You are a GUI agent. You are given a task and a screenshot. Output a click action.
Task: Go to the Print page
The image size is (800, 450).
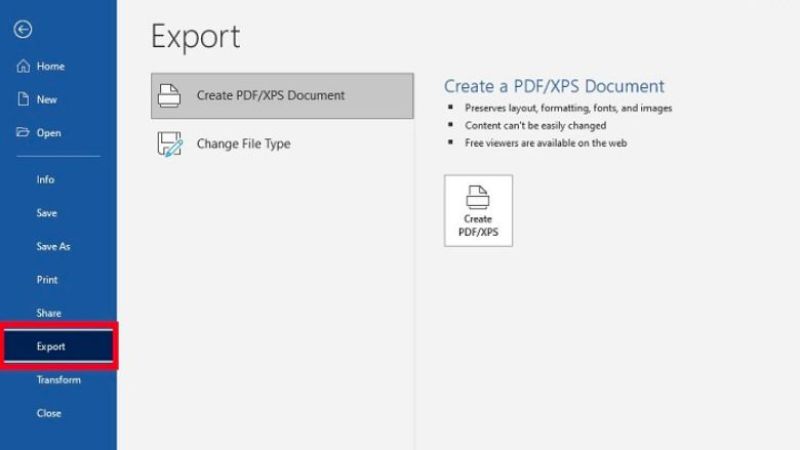point(47,280)
